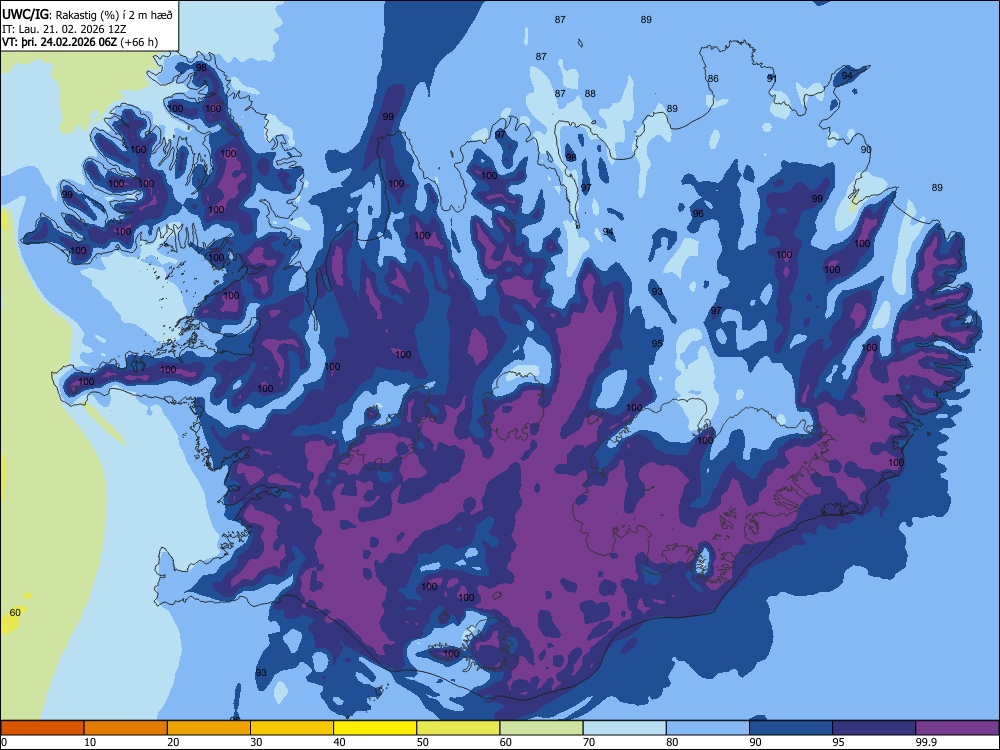This screenshot has width=1000, height=750.
Task: Click the '99.9' legend tick label
Action: (925, 742)
